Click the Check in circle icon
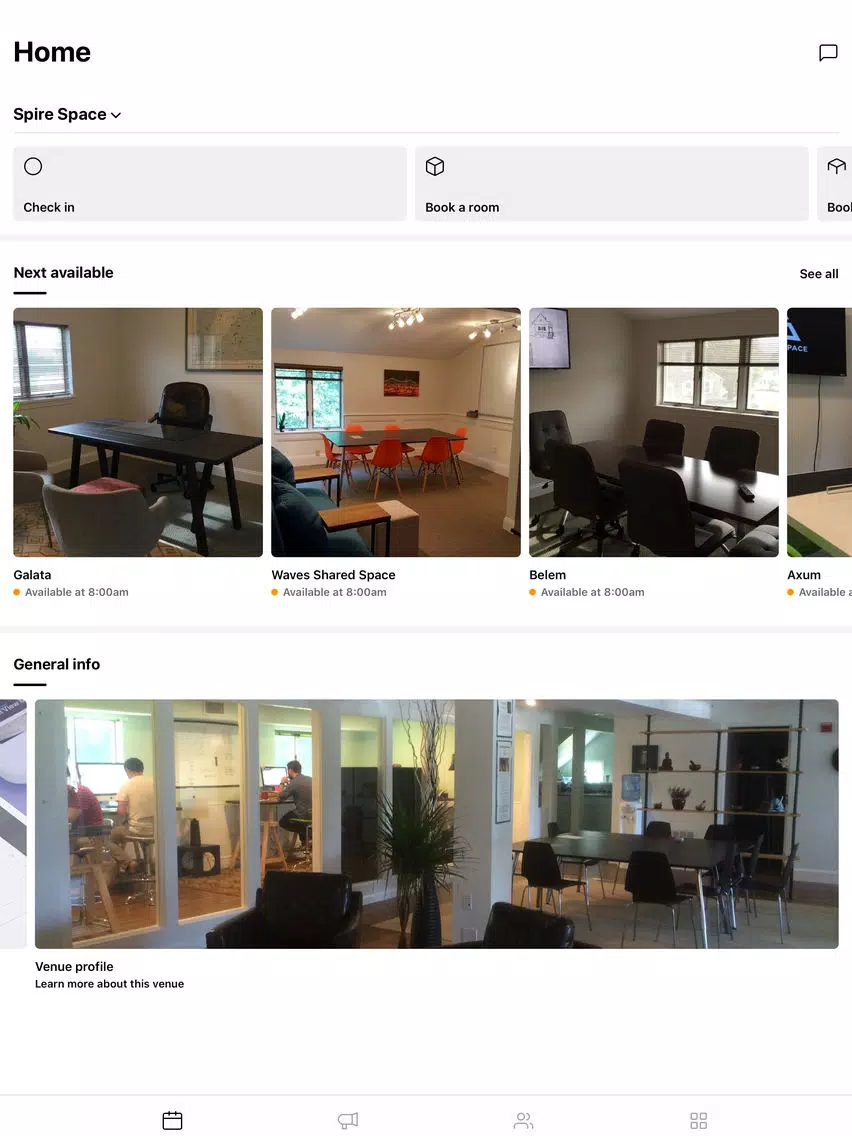Screen dimensions: 852x1136 33,167
